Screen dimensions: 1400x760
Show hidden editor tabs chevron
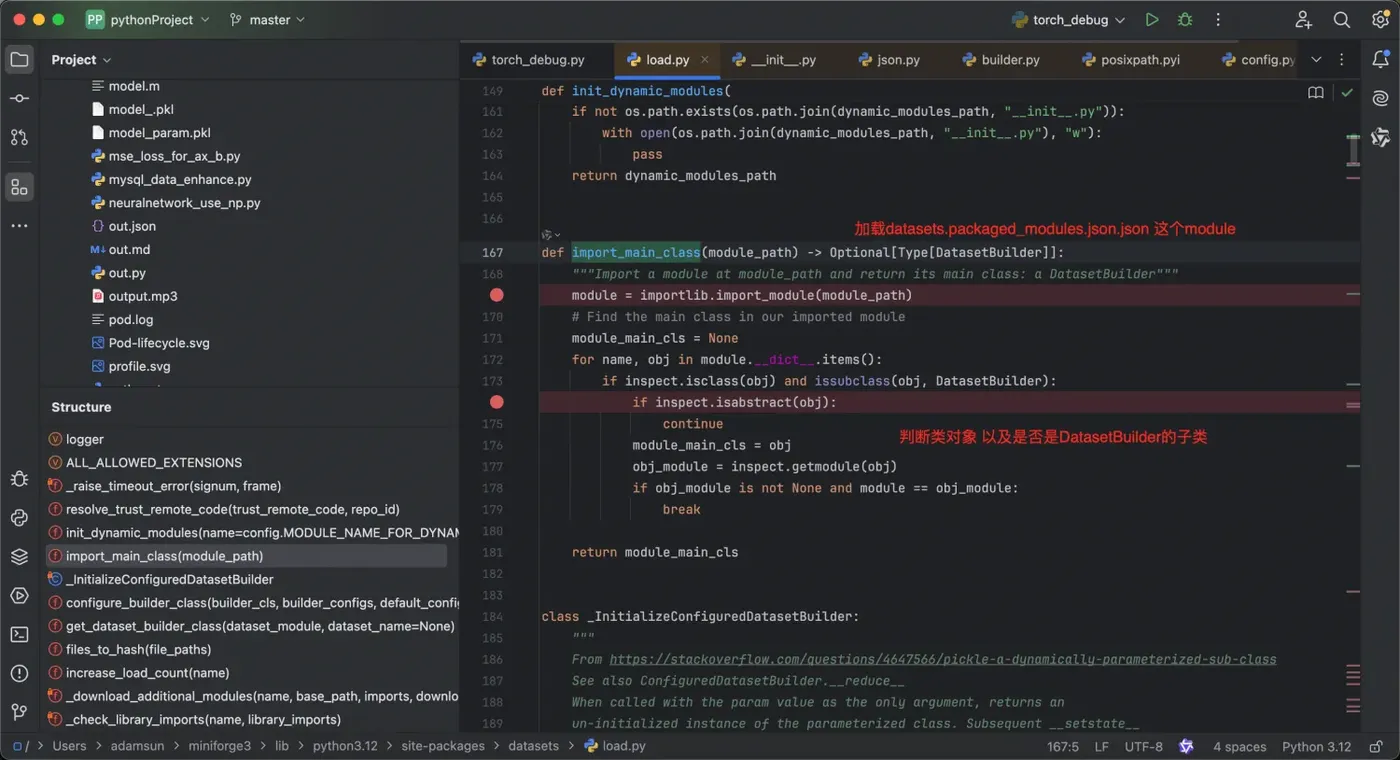click(1316, 60)
